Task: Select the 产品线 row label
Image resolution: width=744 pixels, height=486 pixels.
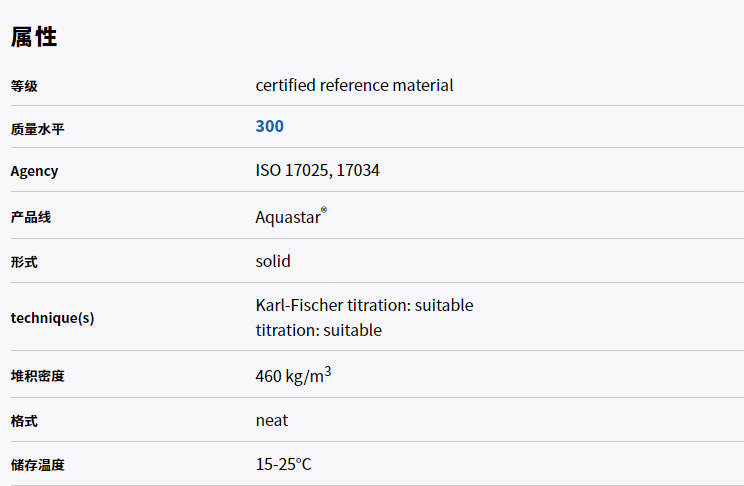Action: tap(30, 217)
